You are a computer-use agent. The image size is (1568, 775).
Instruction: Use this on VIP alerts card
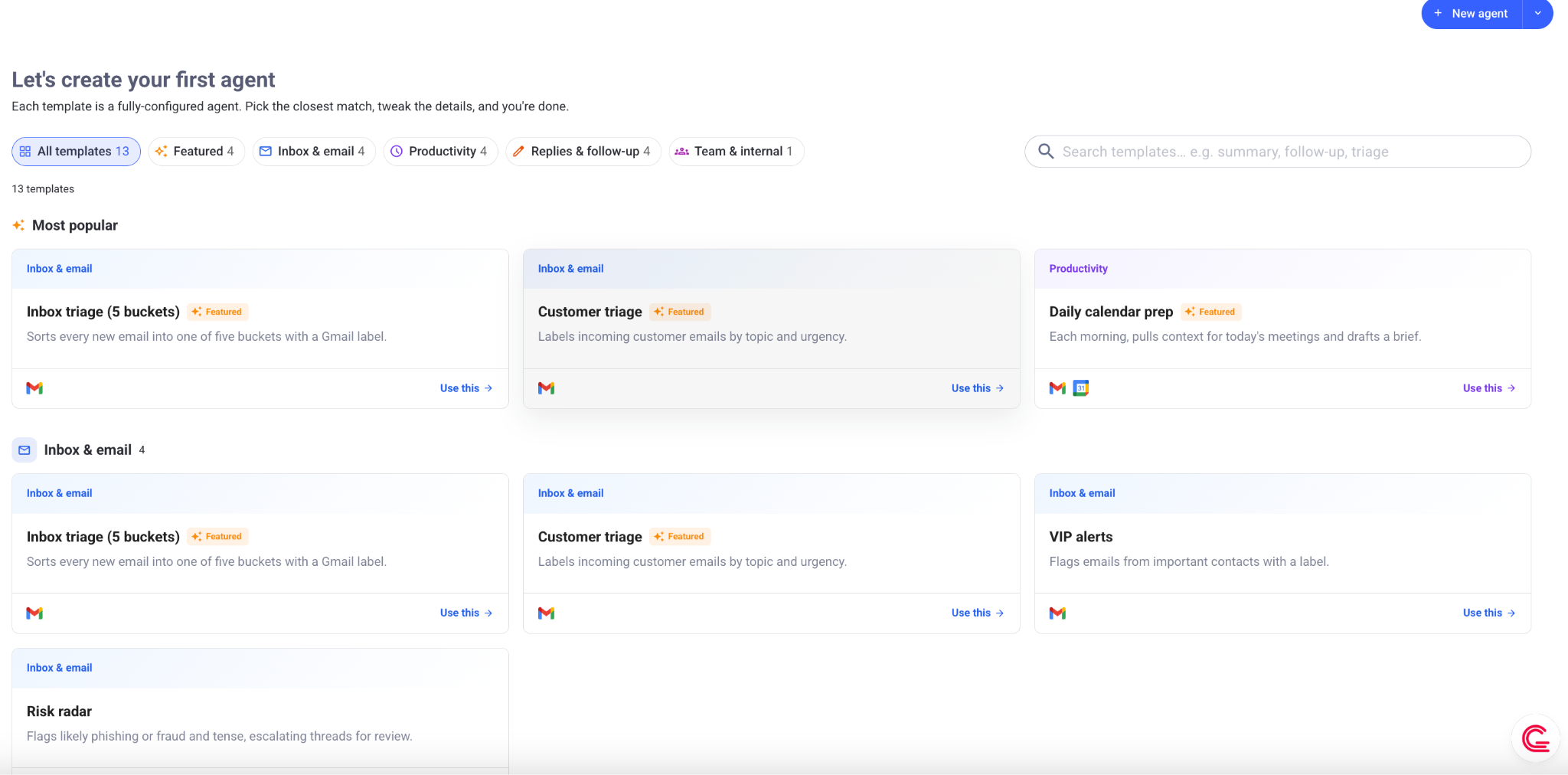[1489, 613]
